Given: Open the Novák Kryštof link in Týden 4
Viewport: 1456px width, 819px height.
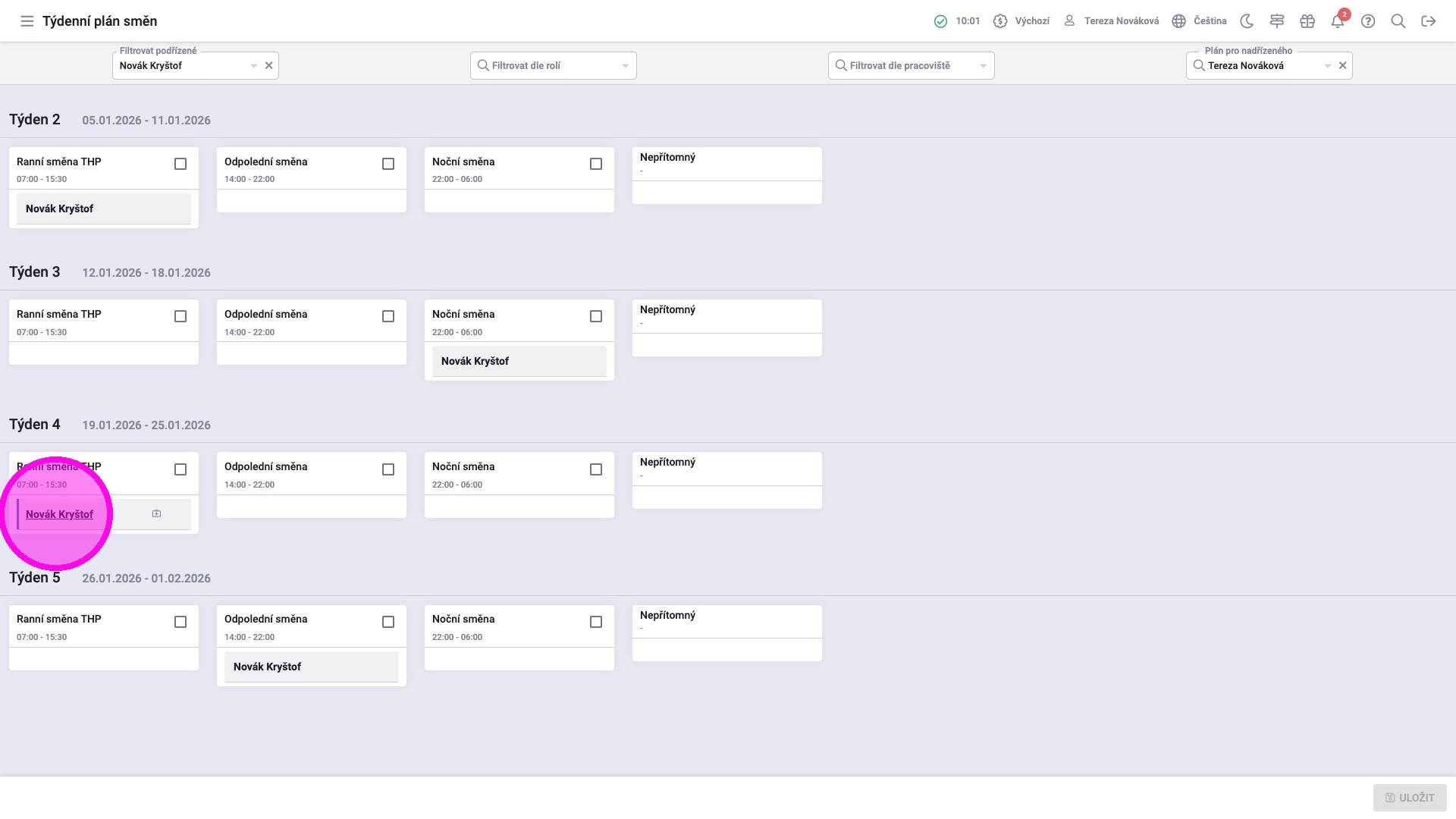Looking at the screenshot, I should pyautogui.click(x=59, y=514).
